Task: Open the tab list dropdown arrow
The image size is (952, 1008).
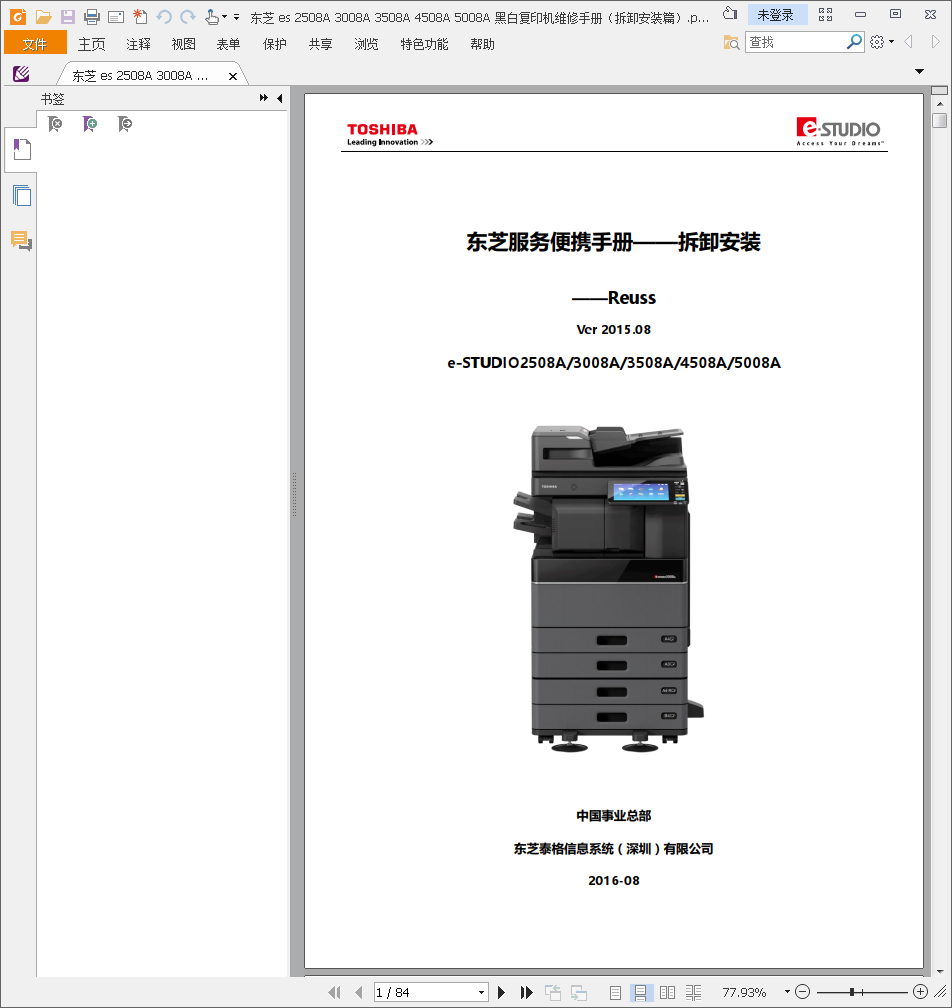Action: pyautogui.click(x=919, y=71)
